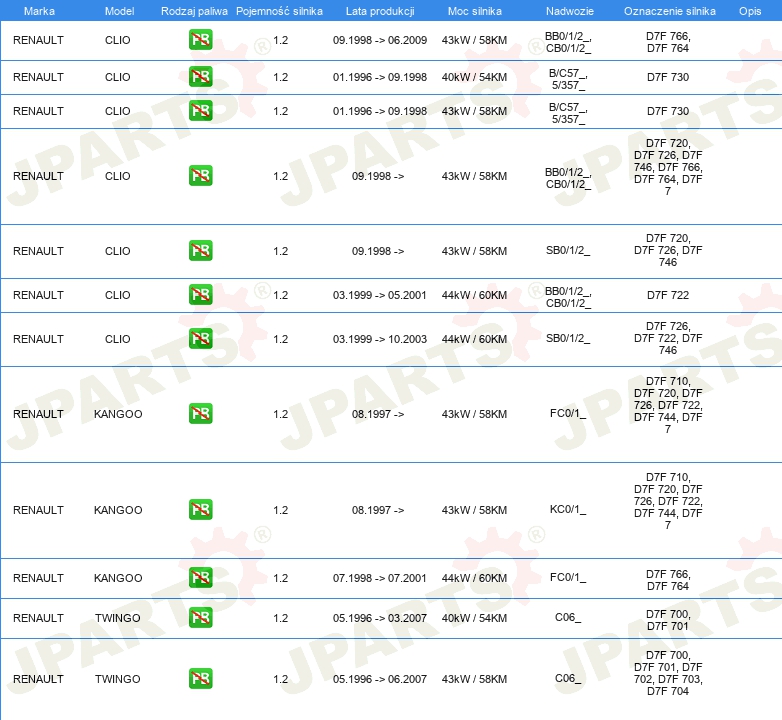Screen dimensions: 782x720
Task: Click the Rodzaj paliwa column header
Action: [x=194, y=10]
